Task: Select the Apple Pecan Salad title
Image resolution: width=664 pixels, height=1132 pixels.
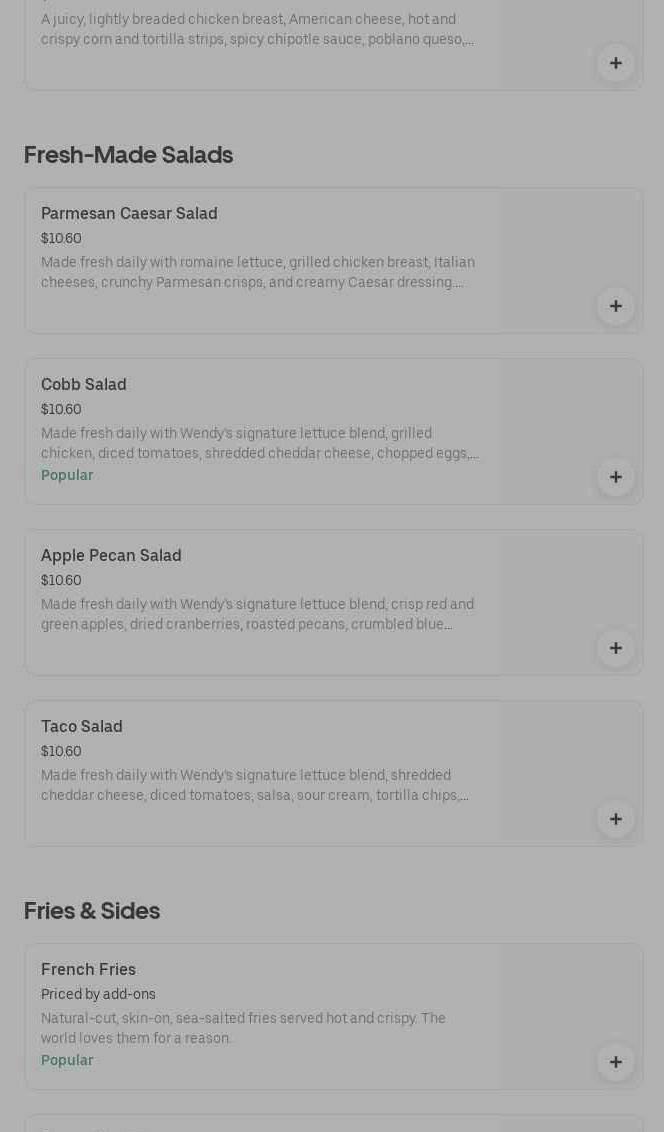Action: click(111, 555)
